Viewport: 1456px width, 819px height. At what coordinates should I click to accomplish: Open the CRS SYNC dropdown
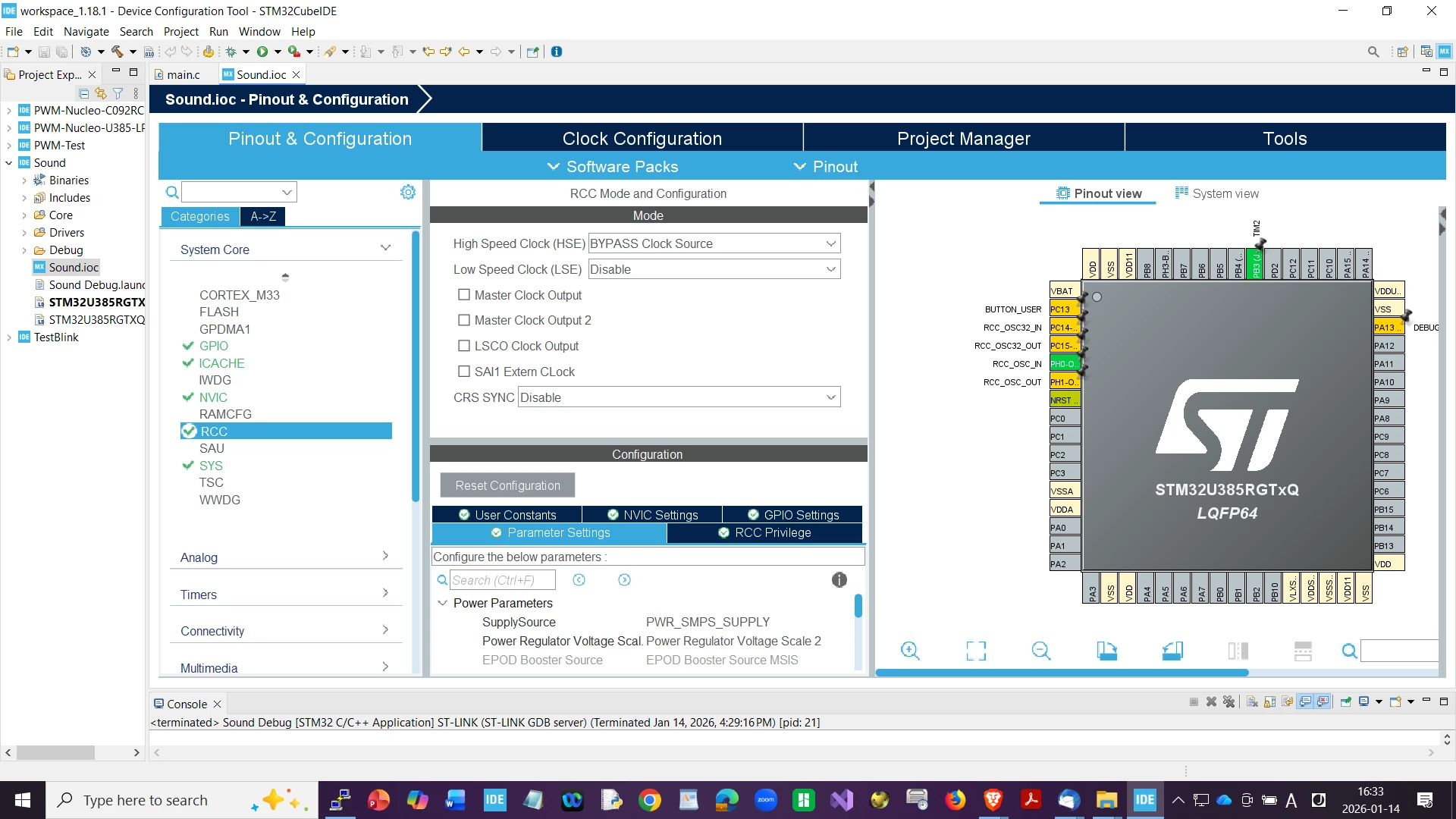pyautogui.click(x=679, y=397)
